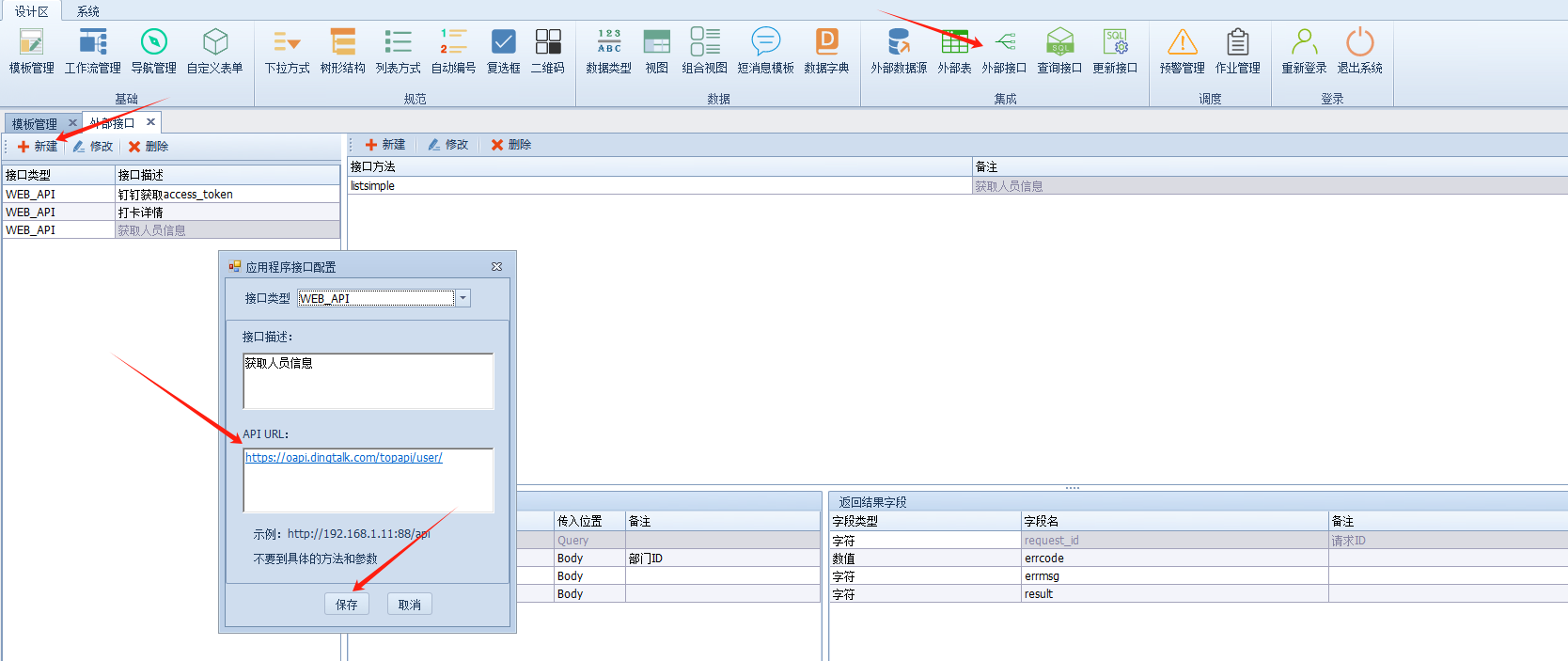This screenshot has width=1568, height=661.
Task: Expand the 接口类型 WEB_API dropdown
Action: coord(463,298)
